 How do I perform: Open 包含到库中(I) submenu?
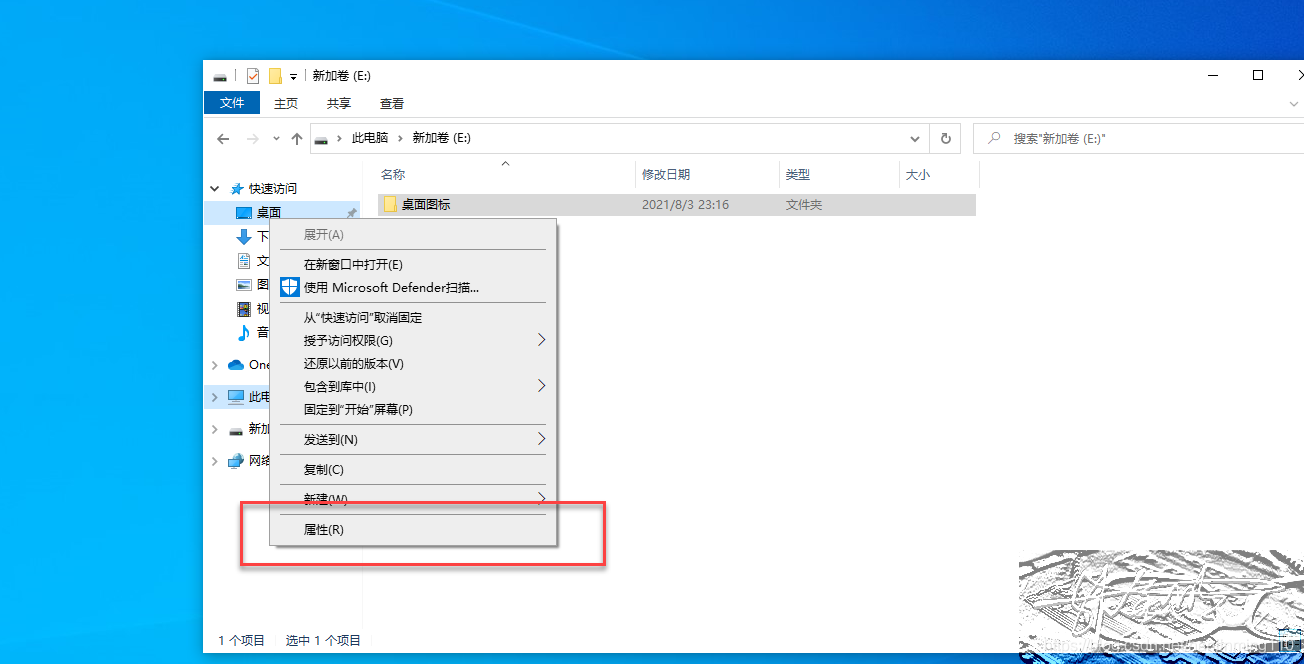pyautogui.click(x=413, y=387)
